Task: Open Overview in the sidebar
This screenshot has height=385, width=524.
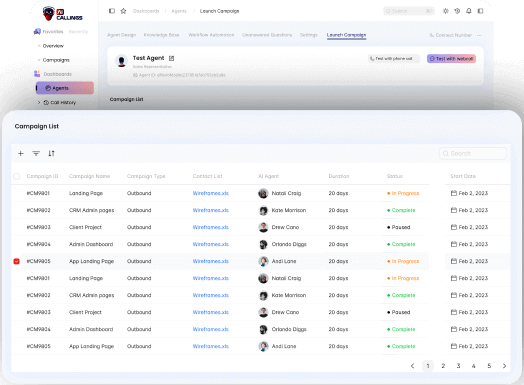Action: tap(53, 46)
